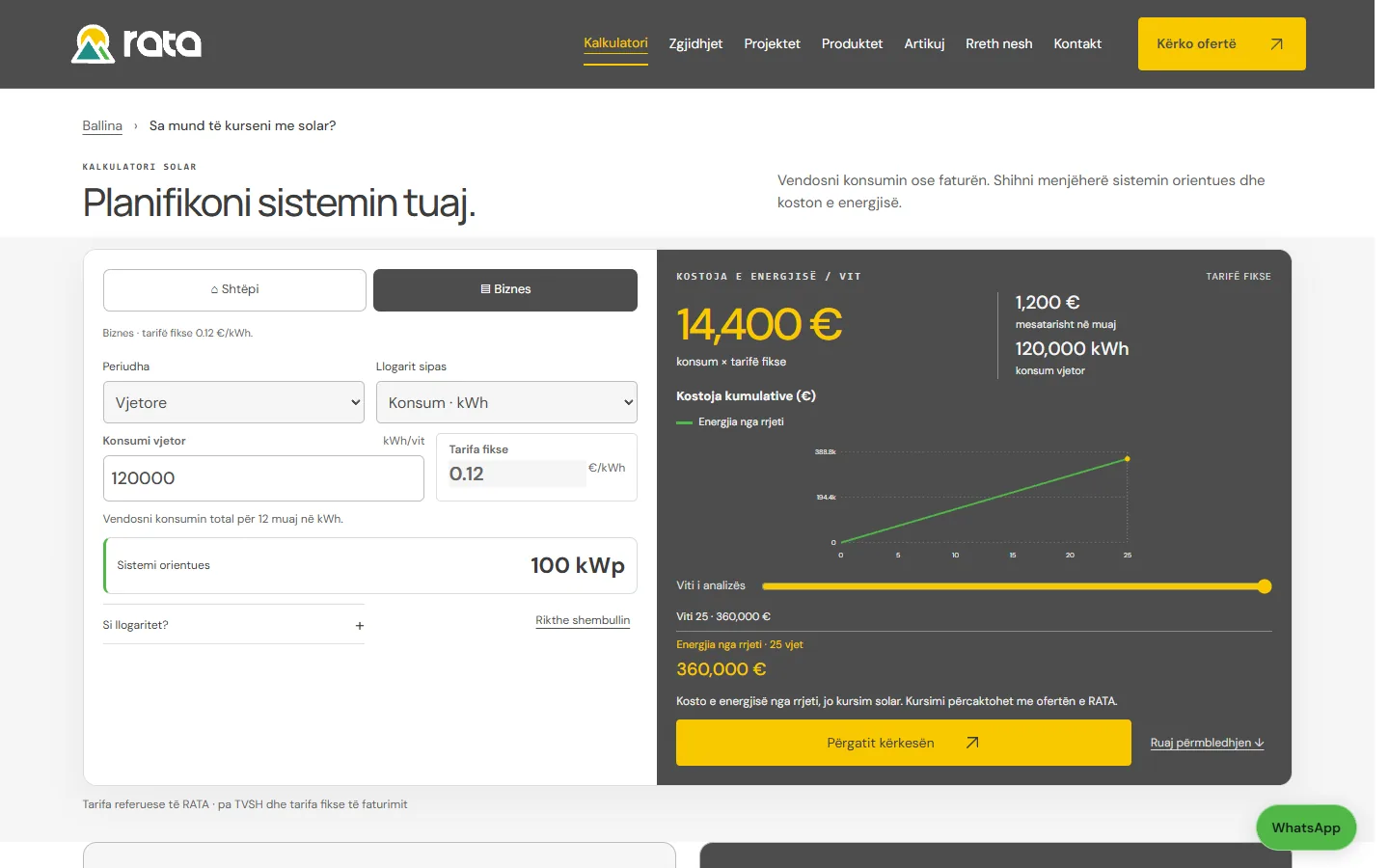Open the Llogarit sipas dropdown
This screenshot has width=1389, height=868.
(506, 402)
